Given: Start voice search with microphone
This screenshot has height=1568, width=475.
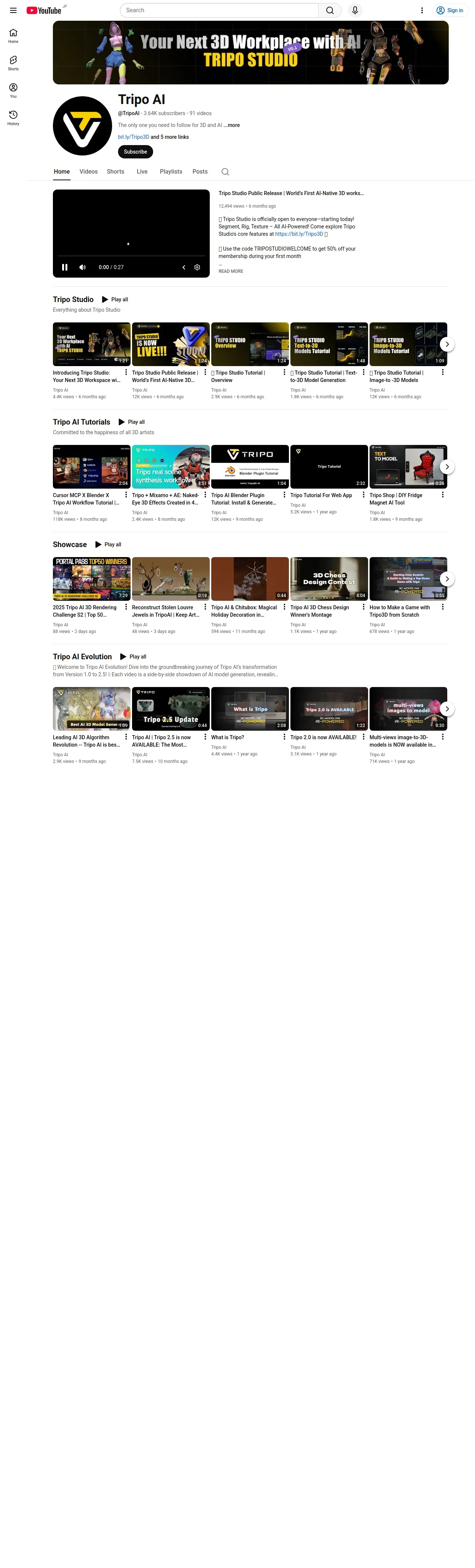Looking at the screenshot, I should click(355, 10).
